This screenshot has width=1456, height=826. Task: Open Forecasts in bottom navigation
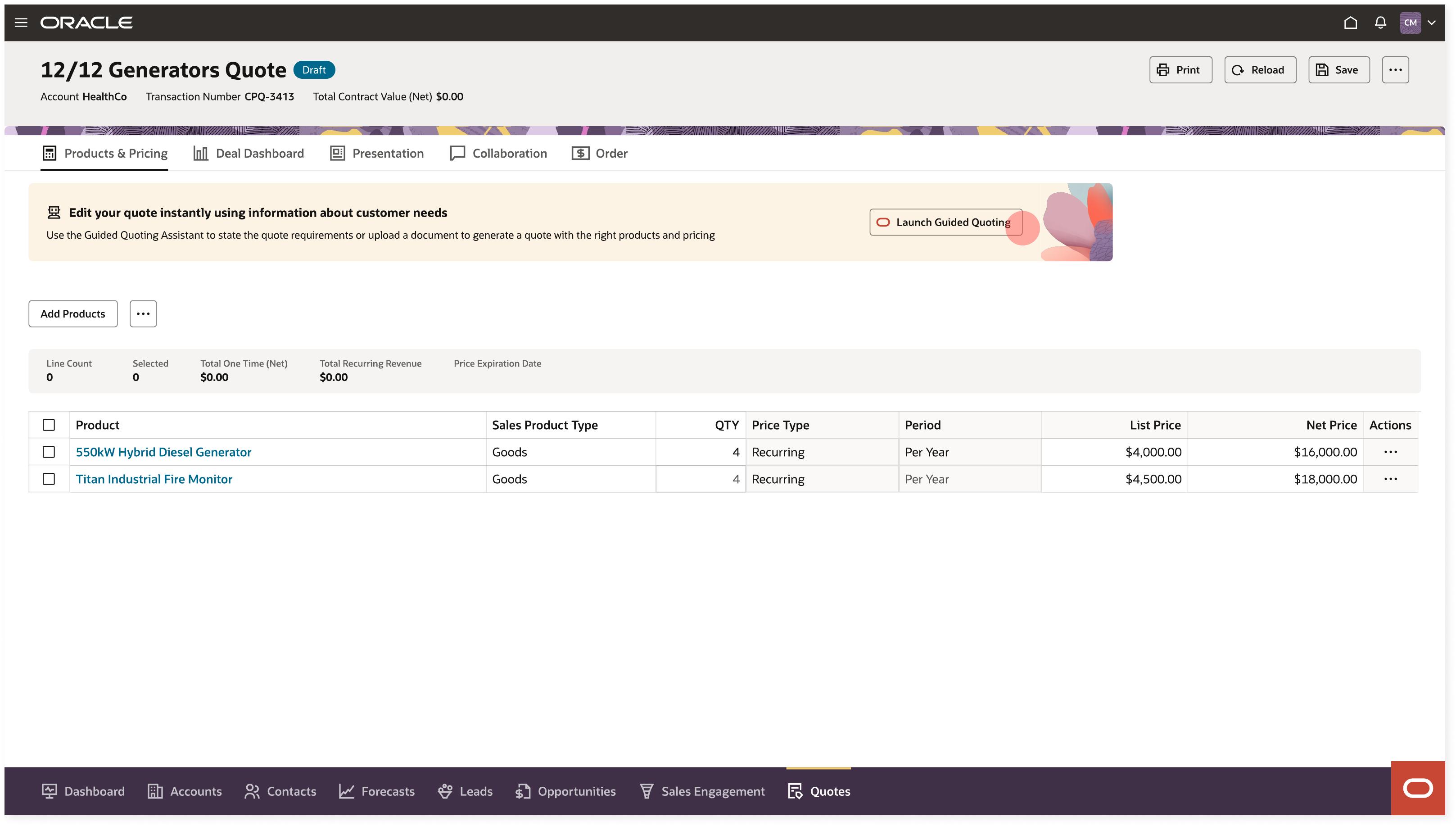(x=376, y=791)
